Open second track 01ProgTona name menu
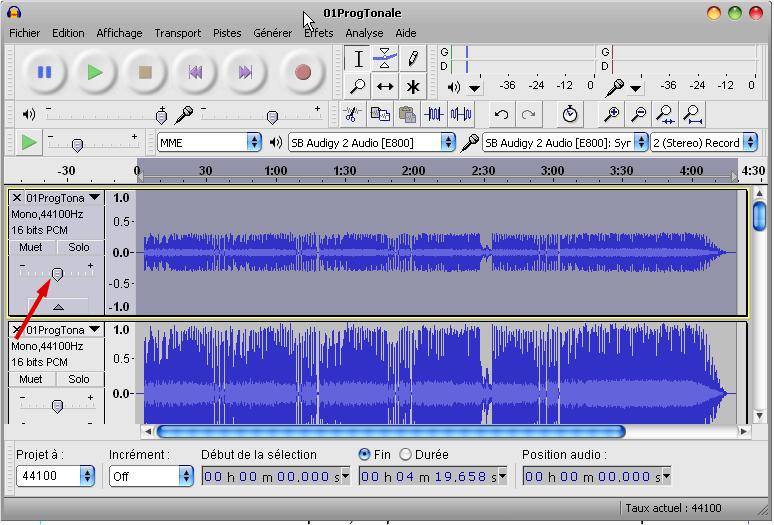Viewport: 774px width, 525px height. (63, 330)
